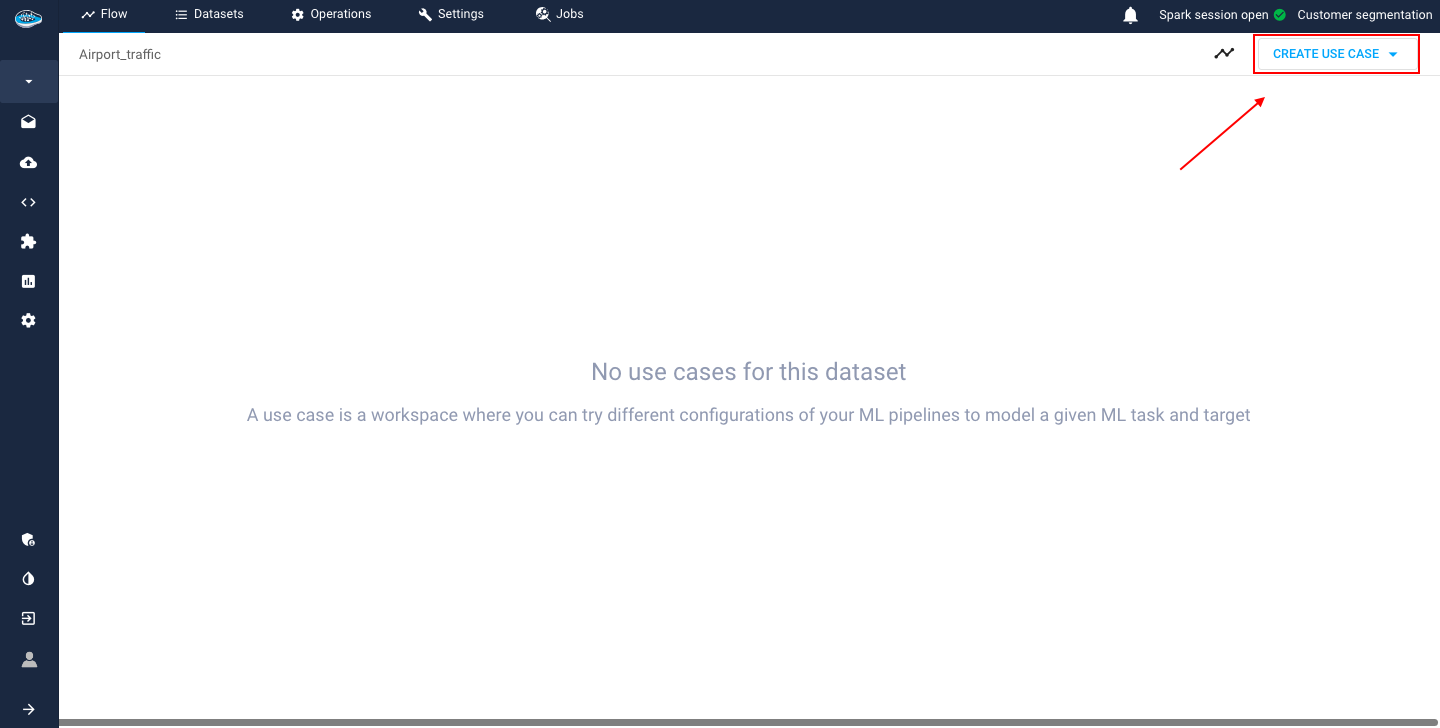Click the puzzle piece plugin icon

pyautogui.click(x=29, y=242)
